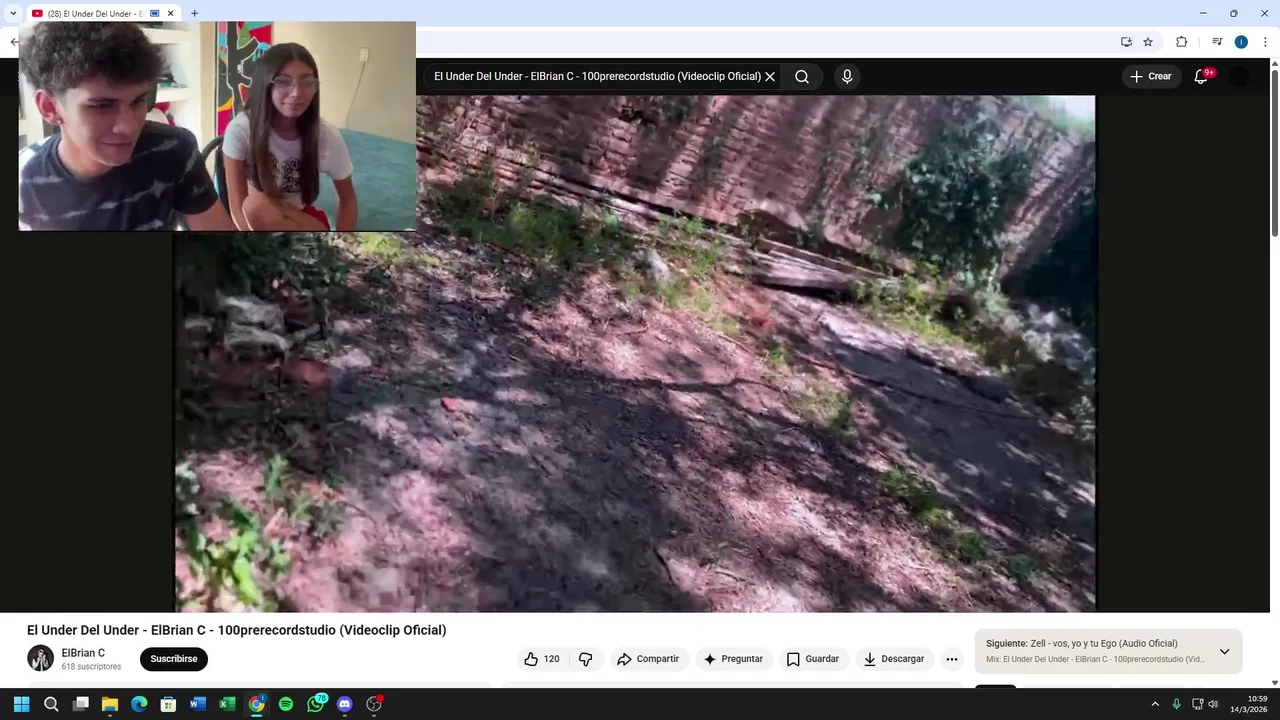Open a new browser tab
Screen dimensions: 1280x720
194,13
